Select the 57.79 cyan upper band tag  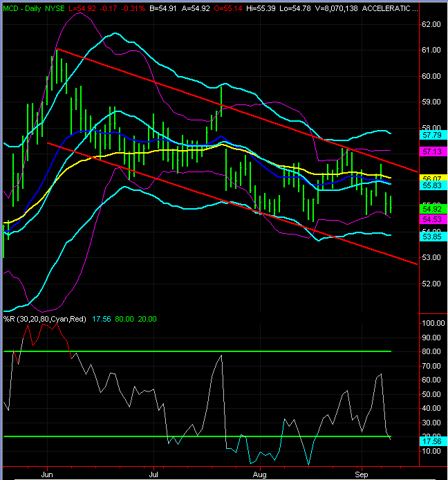click(432, 135)
